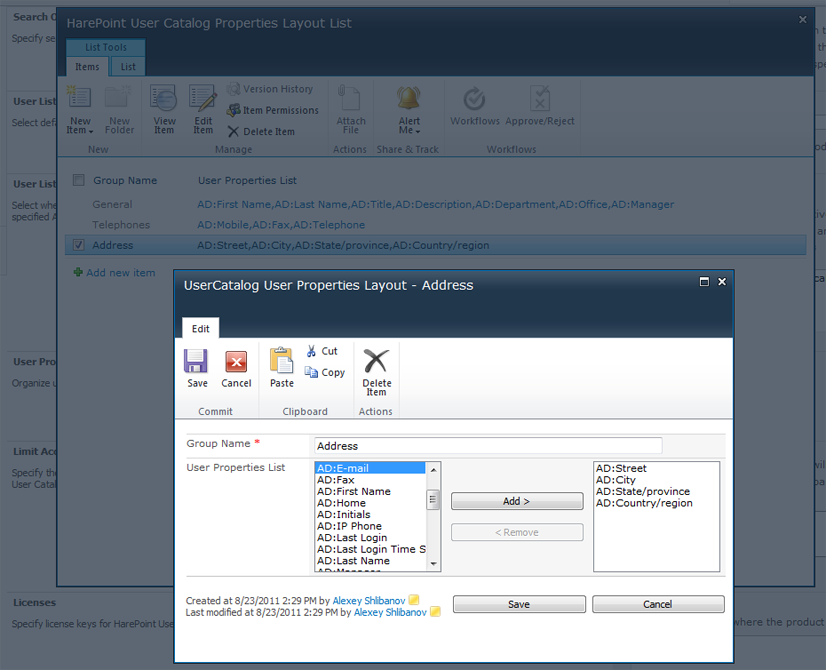
Task: Click into the Group Name input field
Action: pos(488,446)
